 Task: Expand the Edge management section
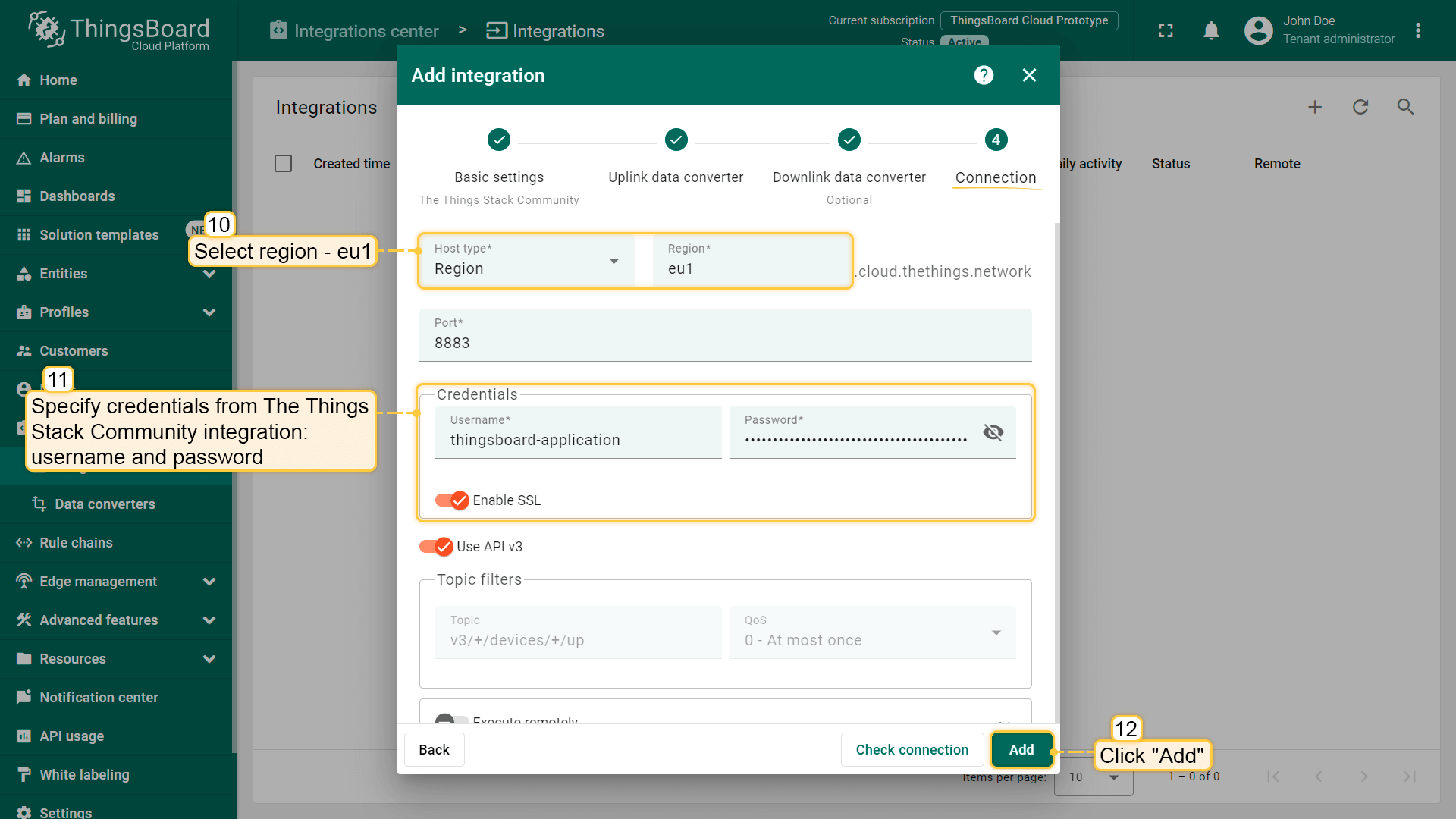point(209,582)
